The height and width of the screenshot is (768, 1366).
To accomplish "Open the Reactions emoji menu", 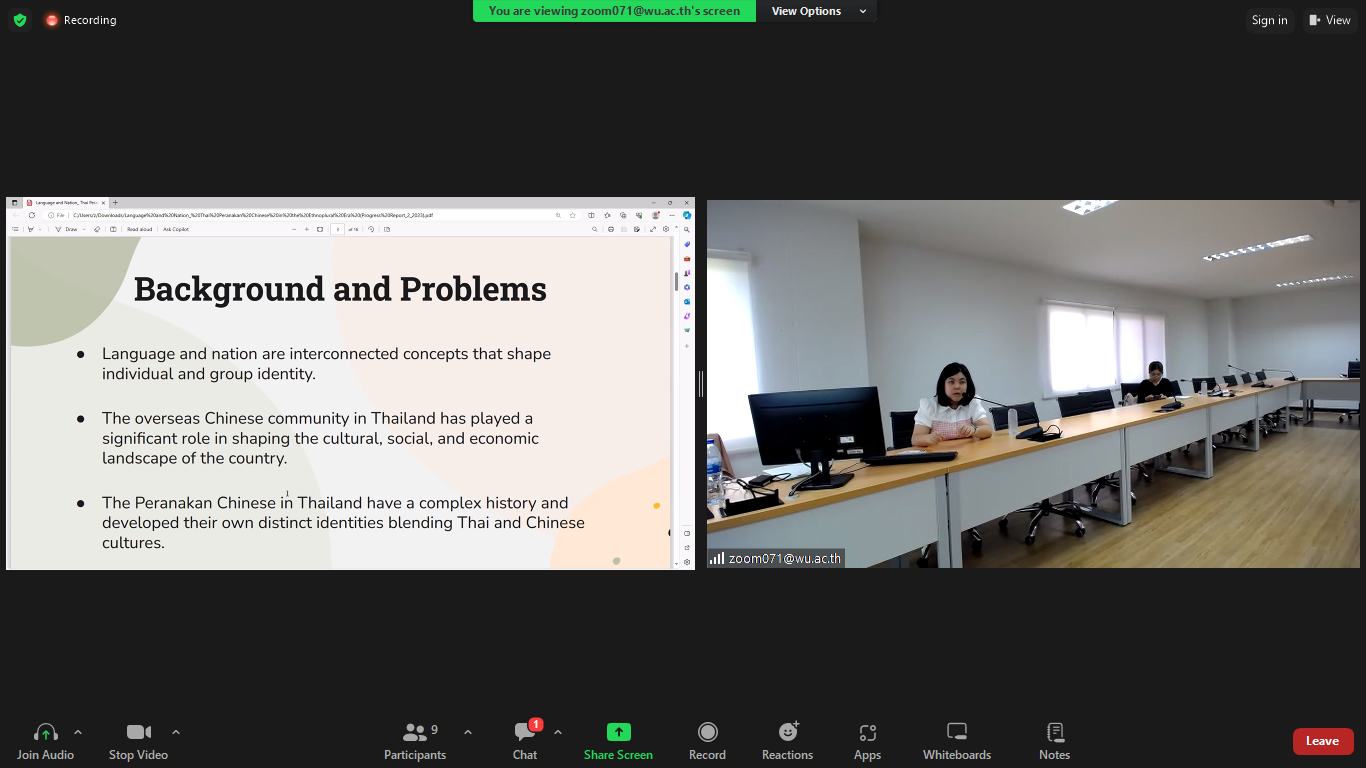I will point(787,733).
